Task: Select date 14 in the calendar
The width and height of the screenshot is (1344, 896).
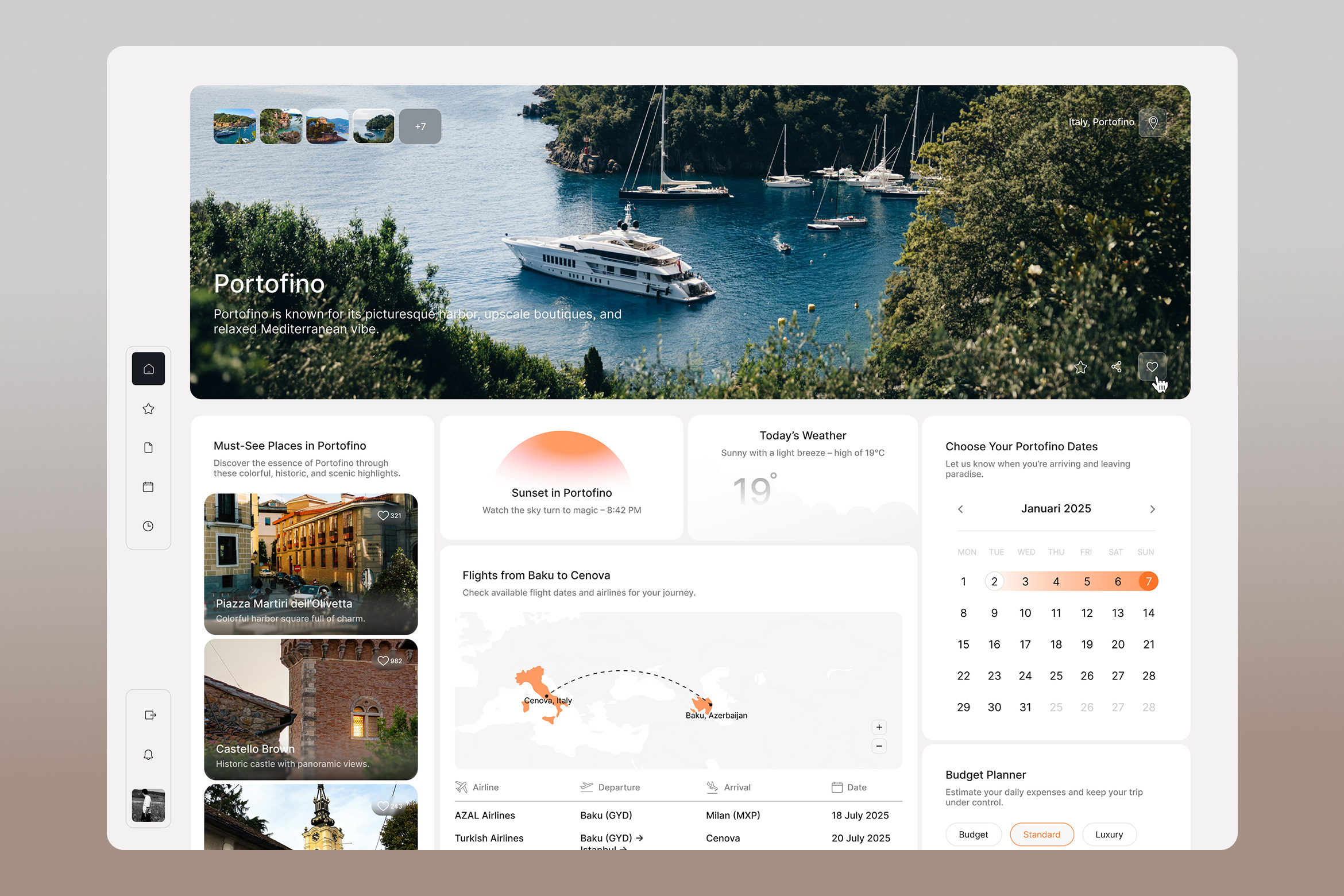Action: click(x=1148, y=613)
